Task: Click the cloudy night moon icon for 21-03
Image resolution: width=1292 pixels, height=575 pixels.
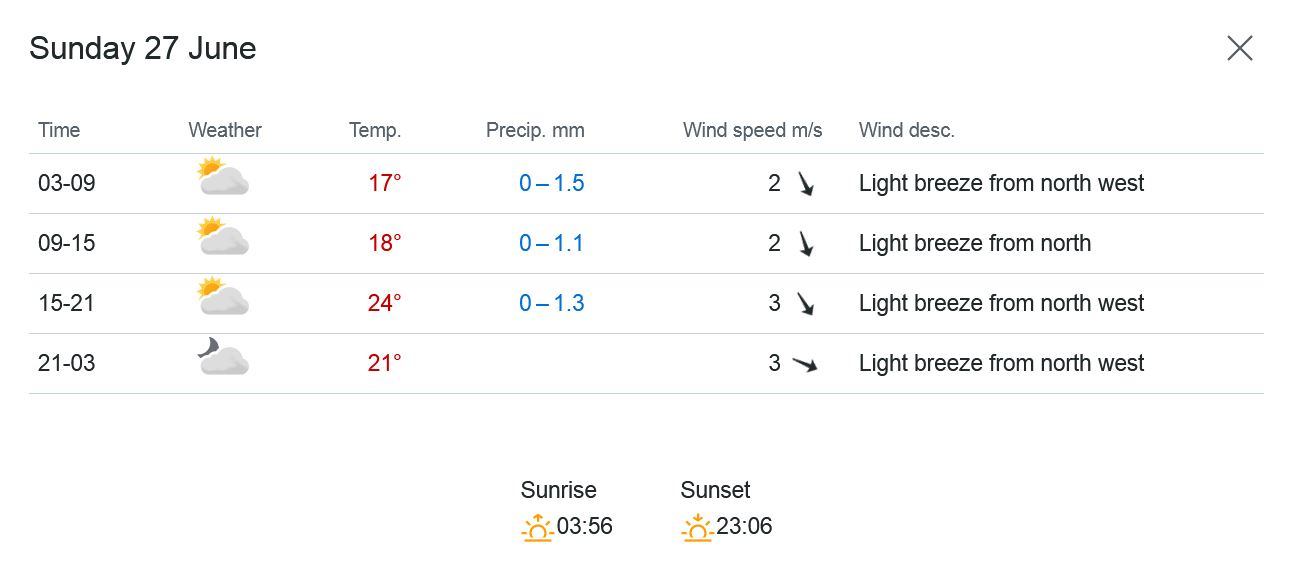Action: coord(223,357)
